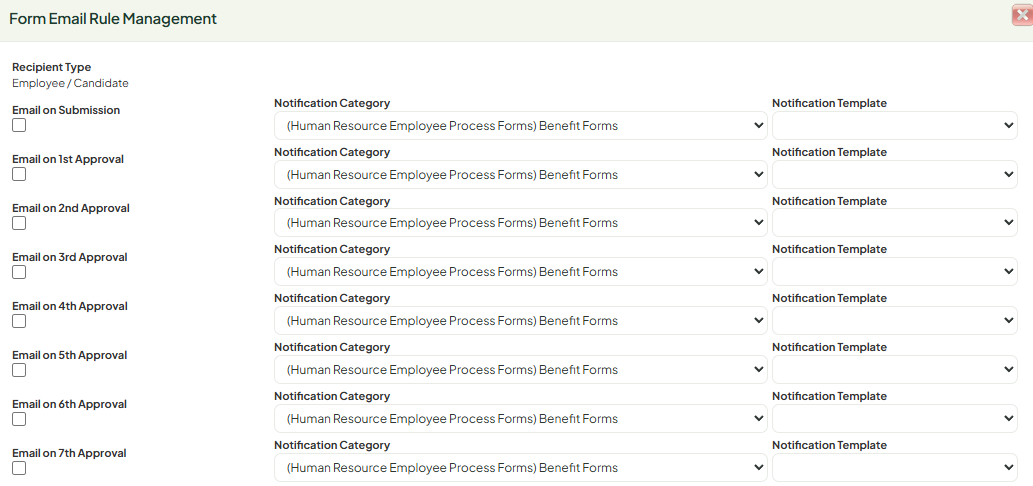Image resolution: width=1033 pixels, height=486 pixels.
Task: Tick the Email on 1st Approval checkbox
Action: coord(19,174)
